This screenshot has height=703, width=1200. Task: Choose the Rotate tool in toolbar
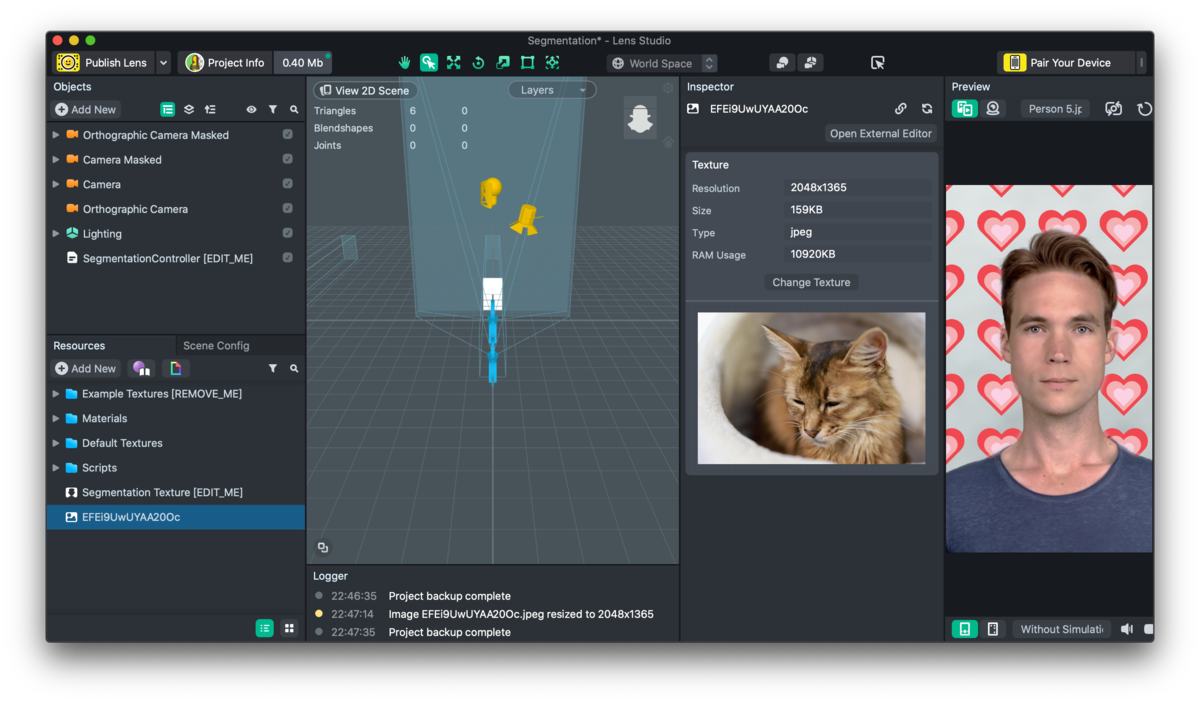(478, 62)
